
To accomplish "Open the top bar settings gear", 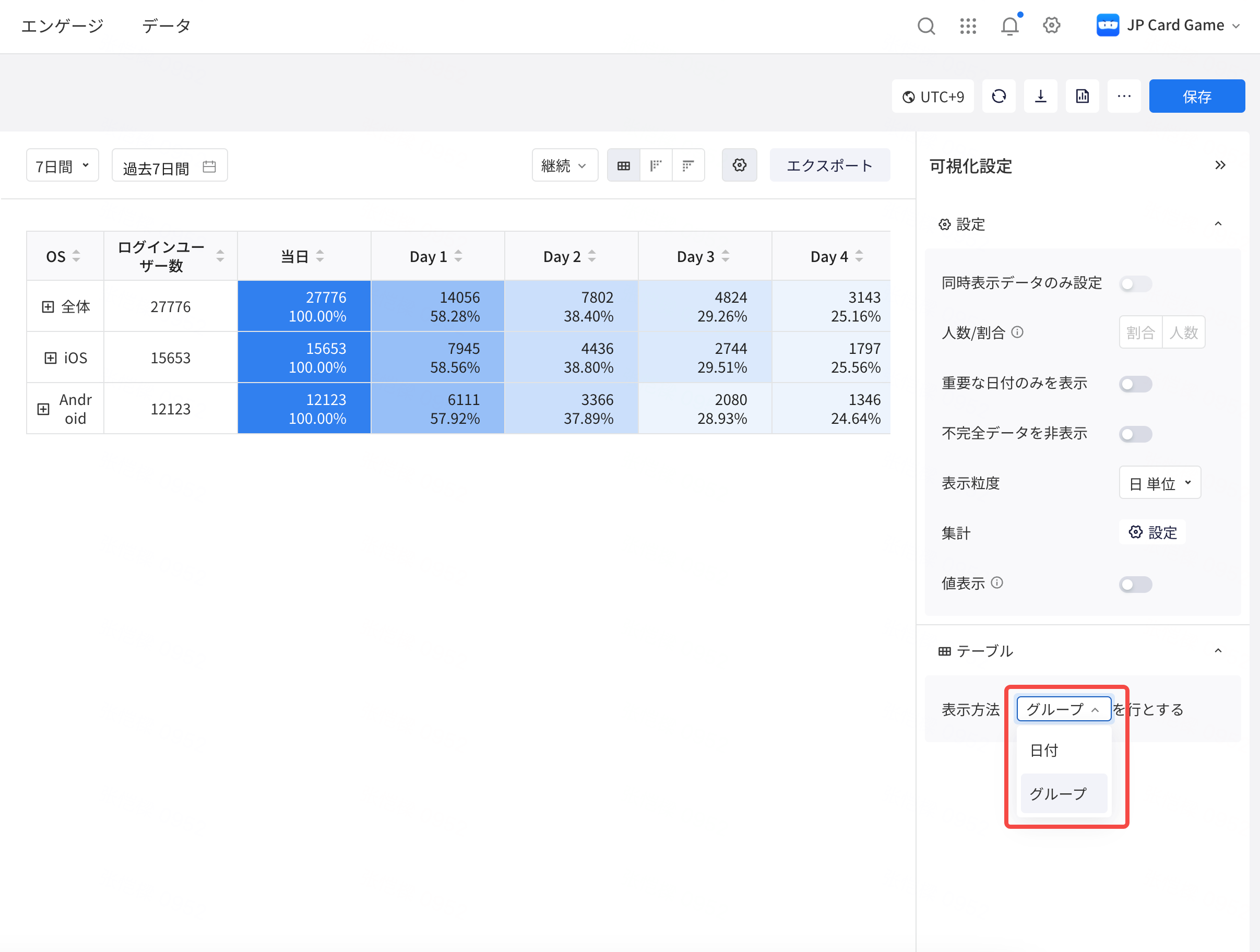I will tap(1052, 26).
